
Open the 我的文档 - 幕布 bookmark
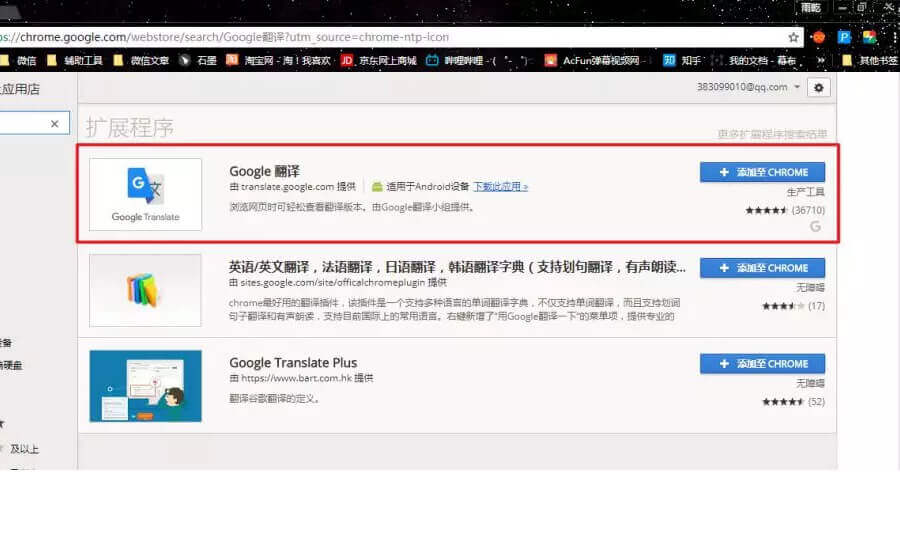click(x=755, y=60)
